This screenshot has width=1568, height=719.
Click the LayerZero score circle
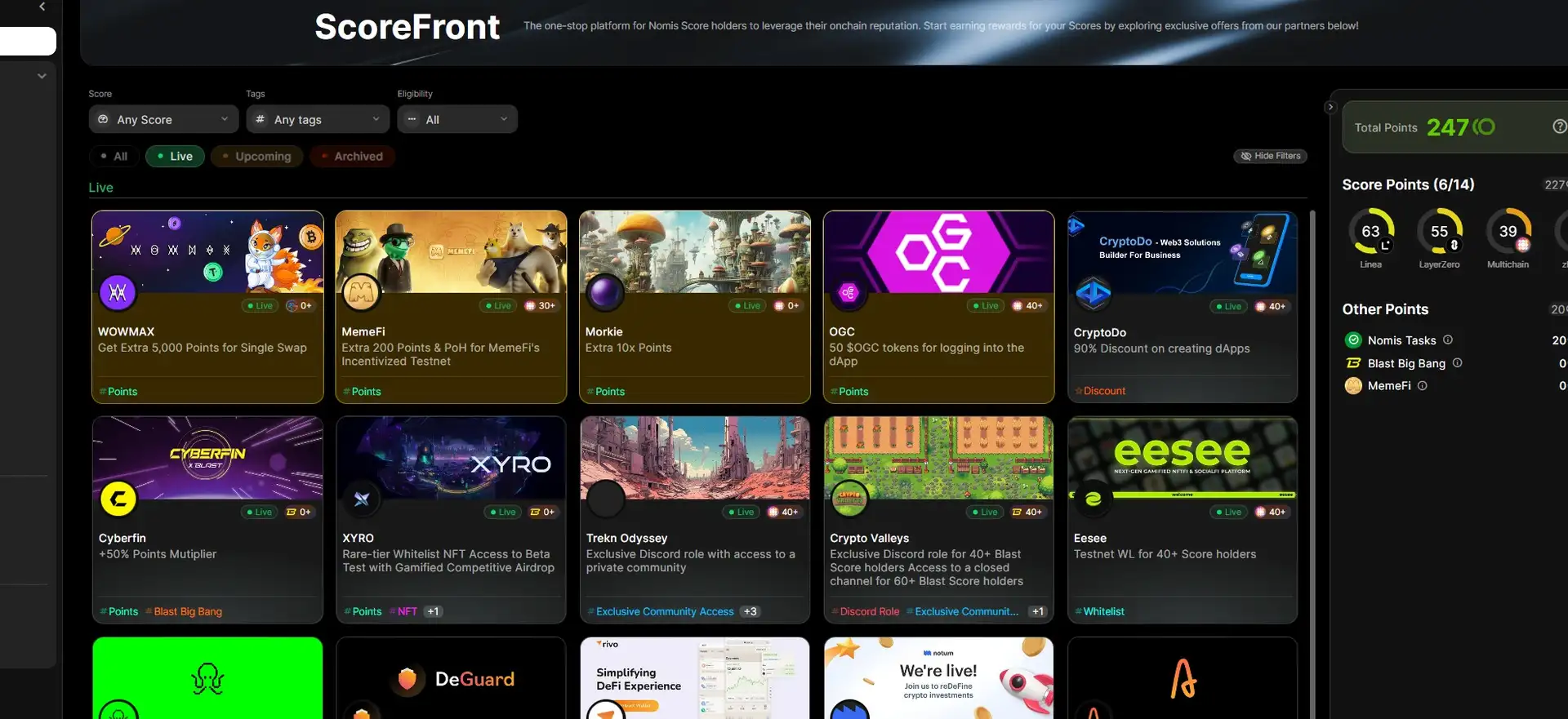1439,232
